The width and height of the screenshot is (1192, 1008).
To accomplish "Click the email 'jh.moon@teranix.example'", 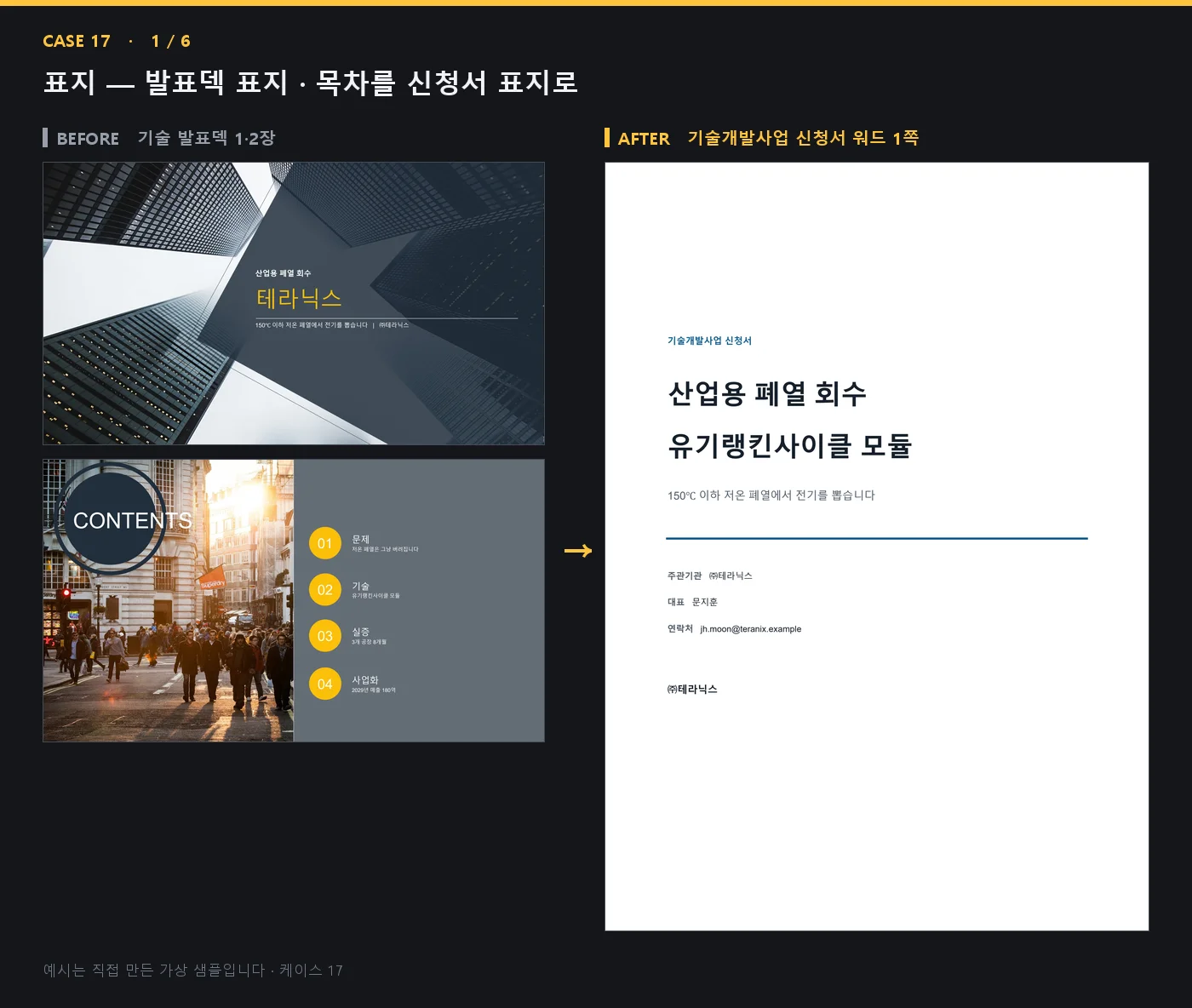I will (751, 629).
